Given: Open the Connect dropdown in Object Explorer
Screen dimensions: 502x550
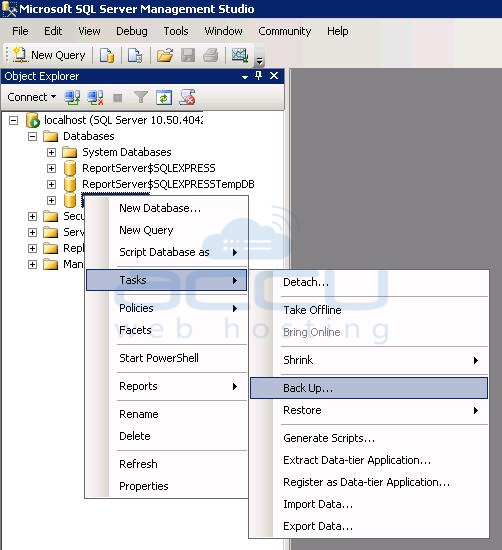Looking at the screenshot, I should [32, 97].
